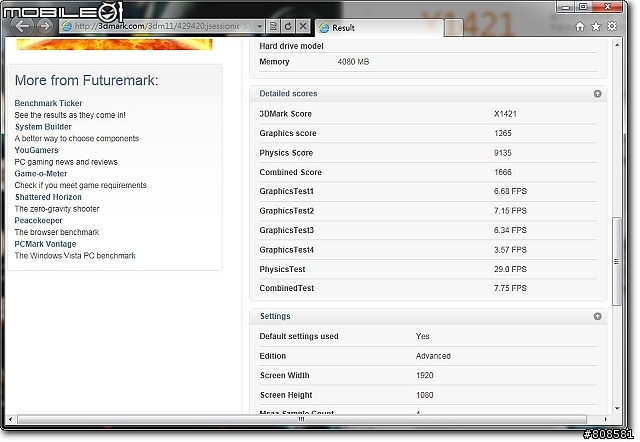640x442 pixels.
Task: Click the Default settings used value Yes
Action: (422, 336)
